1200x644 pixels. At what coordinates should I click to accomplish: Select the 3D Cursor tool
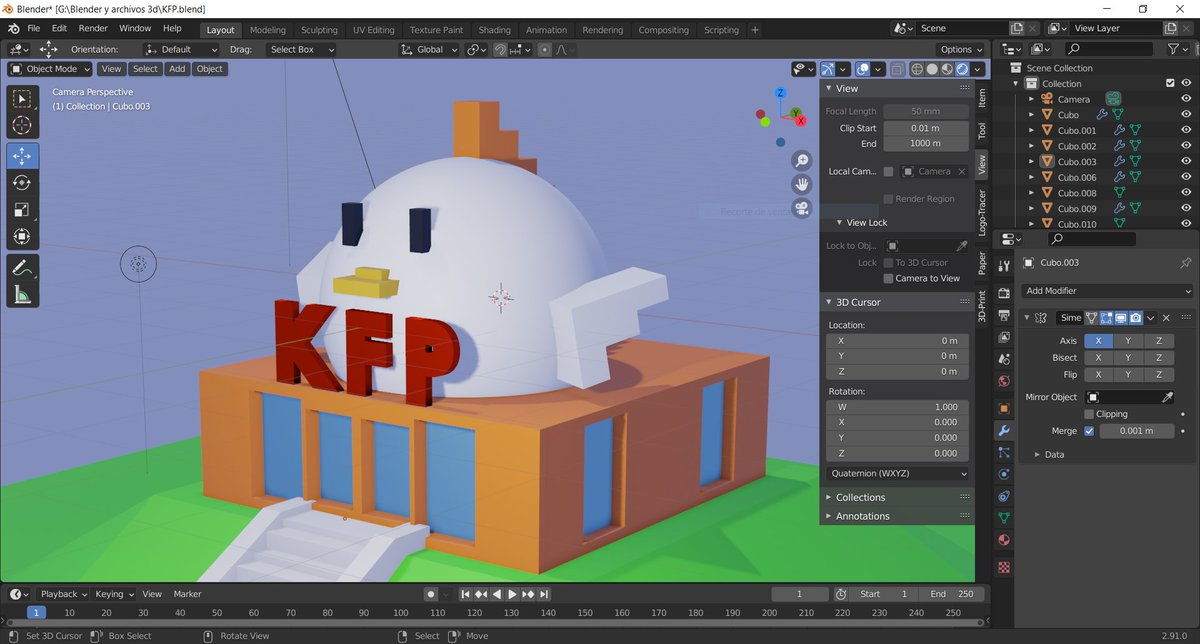(x=23, y=125)
